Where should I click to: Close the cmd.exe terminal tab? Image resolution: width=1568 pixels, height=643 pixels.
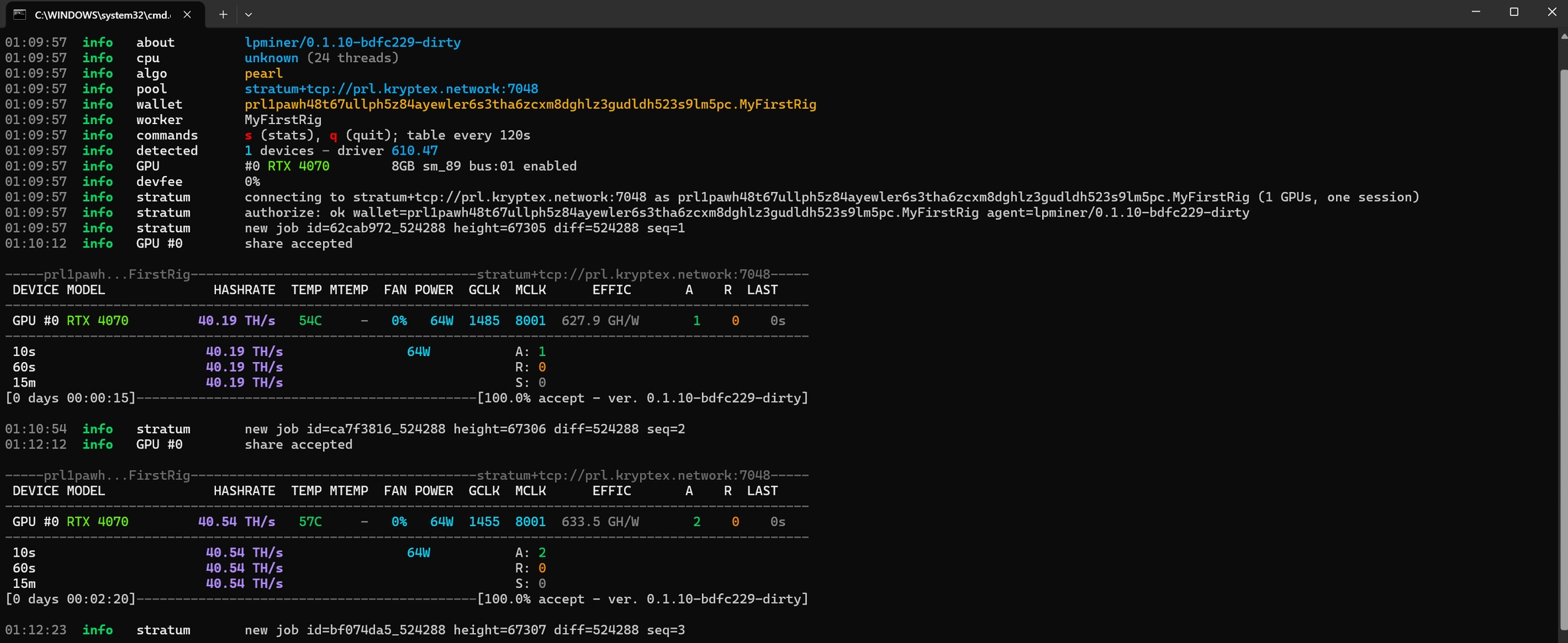point(187,14)
